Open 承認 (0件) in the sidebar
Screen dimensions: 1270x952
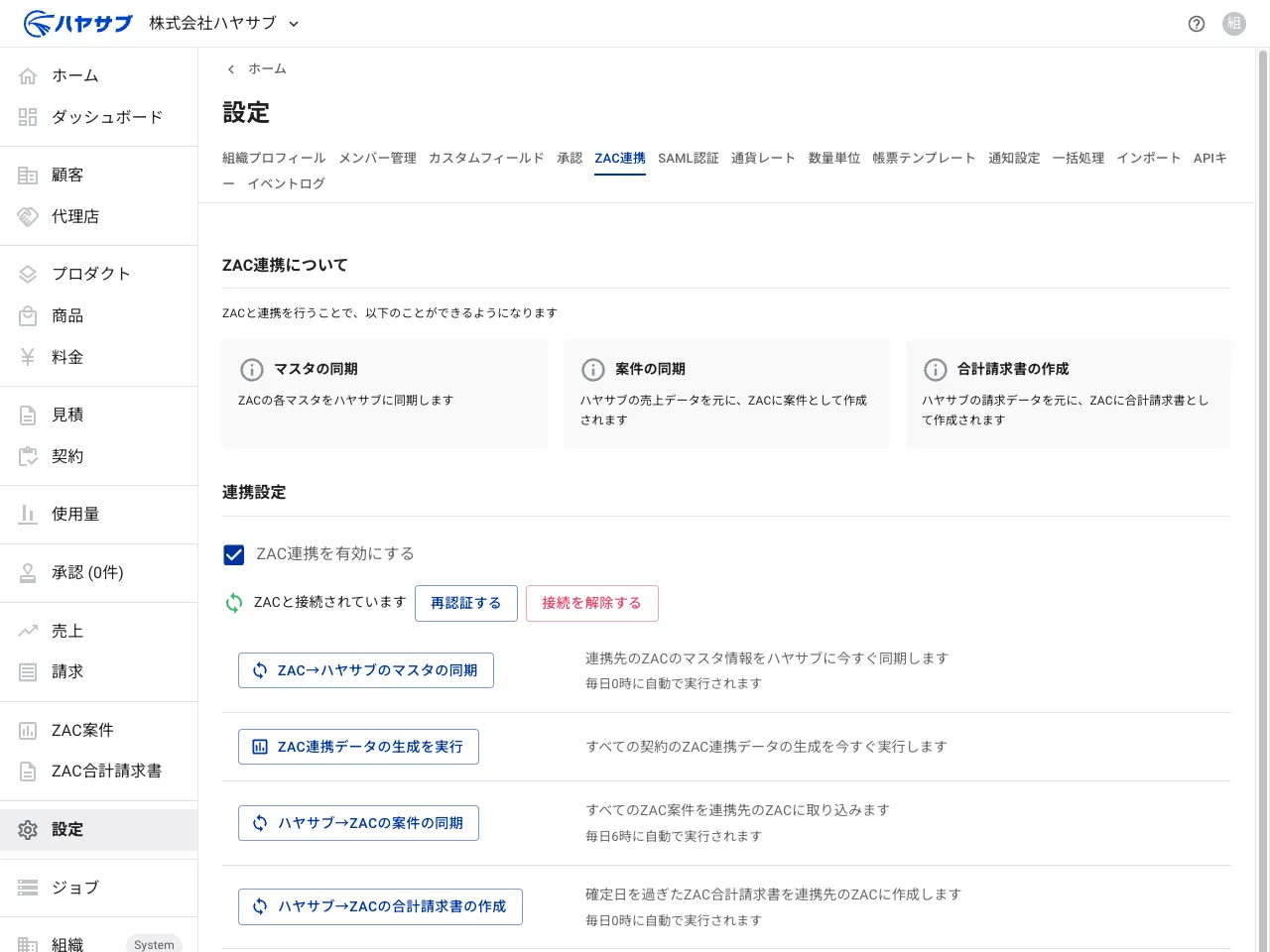99,572
